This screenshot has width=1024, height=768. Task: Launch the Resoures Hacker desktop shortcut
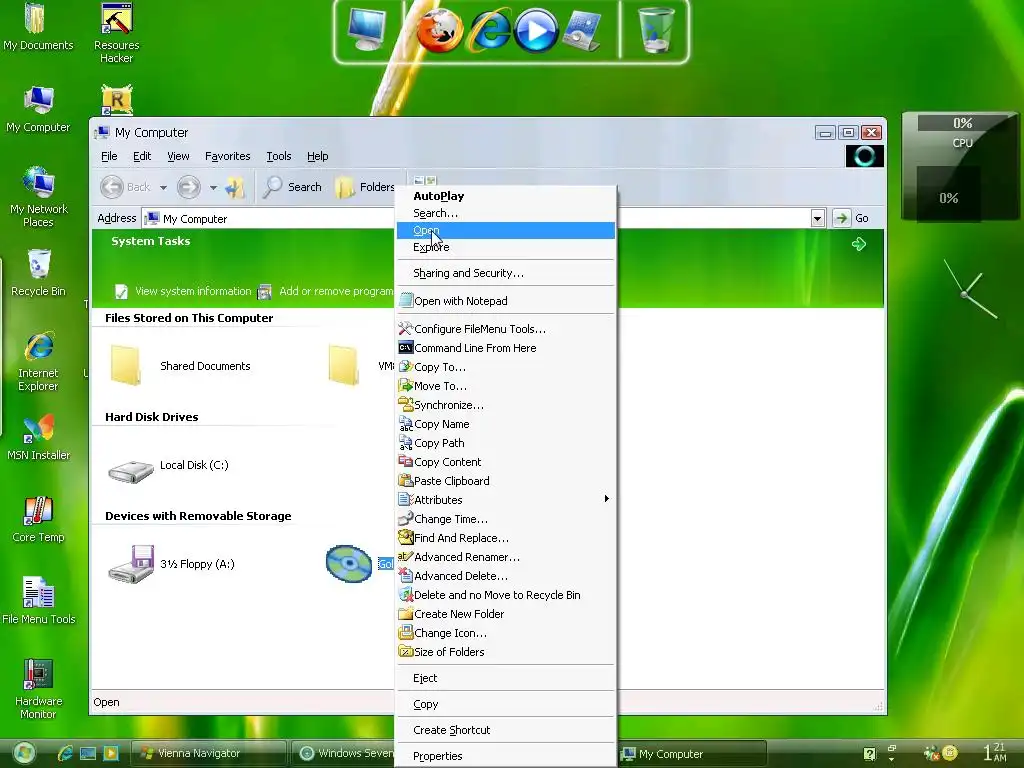pos(116,33)
